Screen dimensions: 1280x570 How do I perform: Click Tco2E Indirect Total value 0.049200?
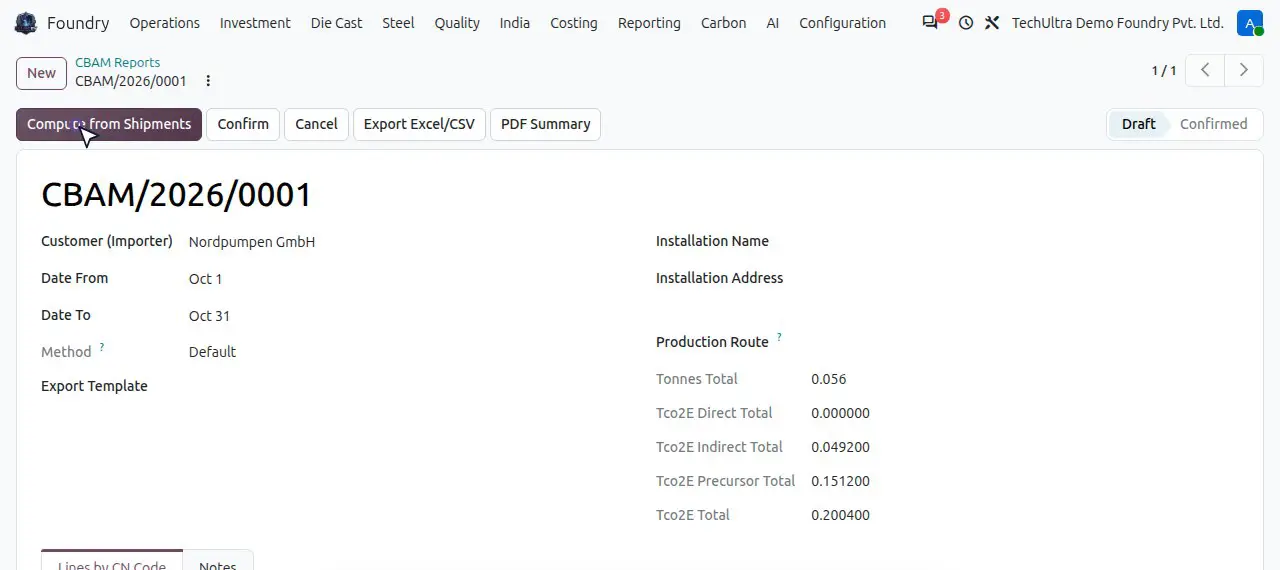click(x=841, y=447)
